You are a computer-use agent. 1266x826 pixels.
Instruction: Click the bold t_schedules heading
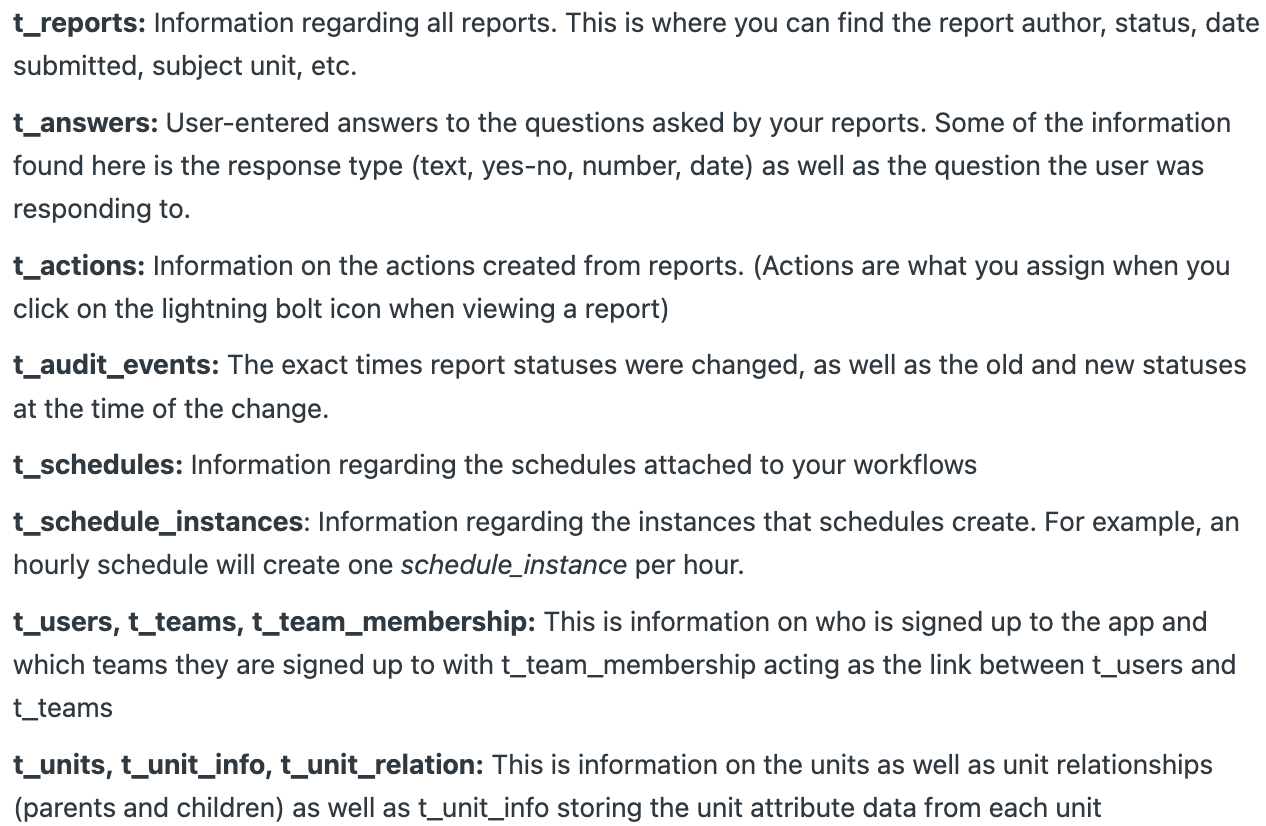[x=97, y=465]
